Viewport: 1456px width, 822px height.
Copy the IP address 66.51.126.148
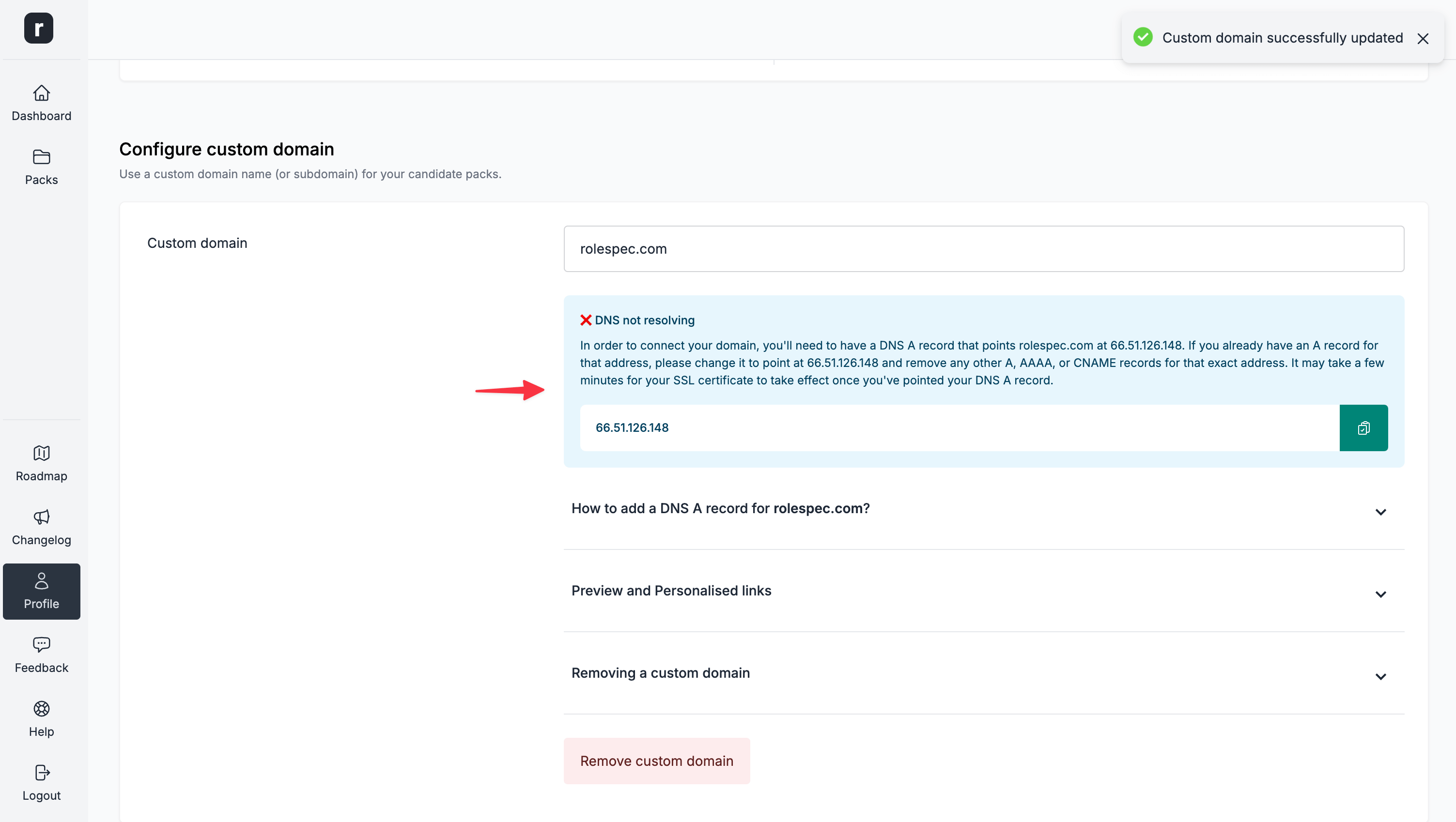[1364, 427]
